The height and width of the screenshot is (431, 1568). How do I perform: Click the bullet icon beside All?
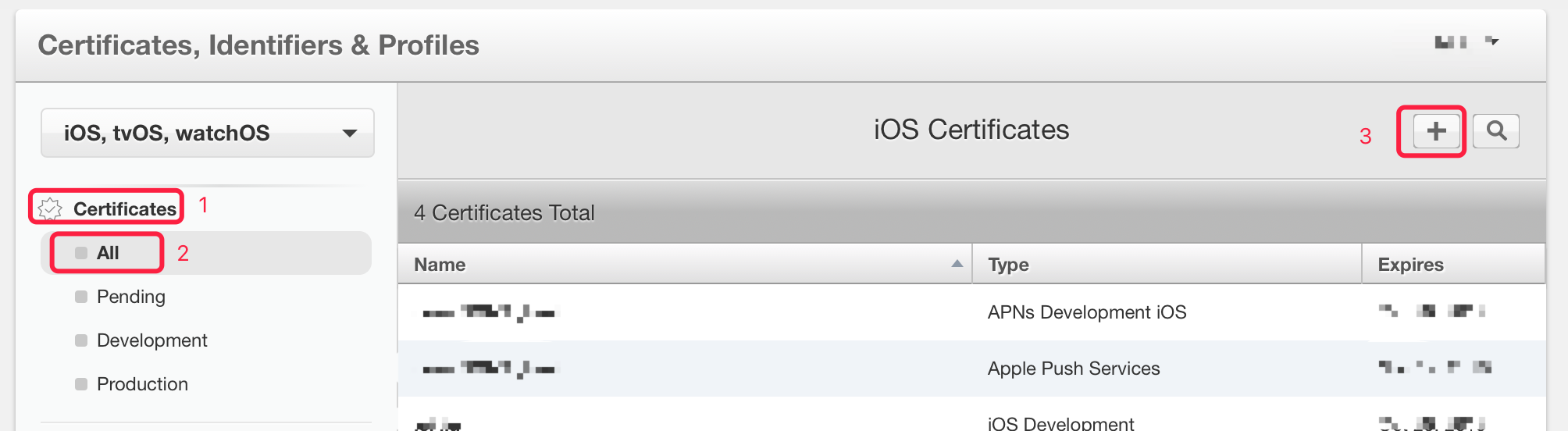(x=81, y=253)
